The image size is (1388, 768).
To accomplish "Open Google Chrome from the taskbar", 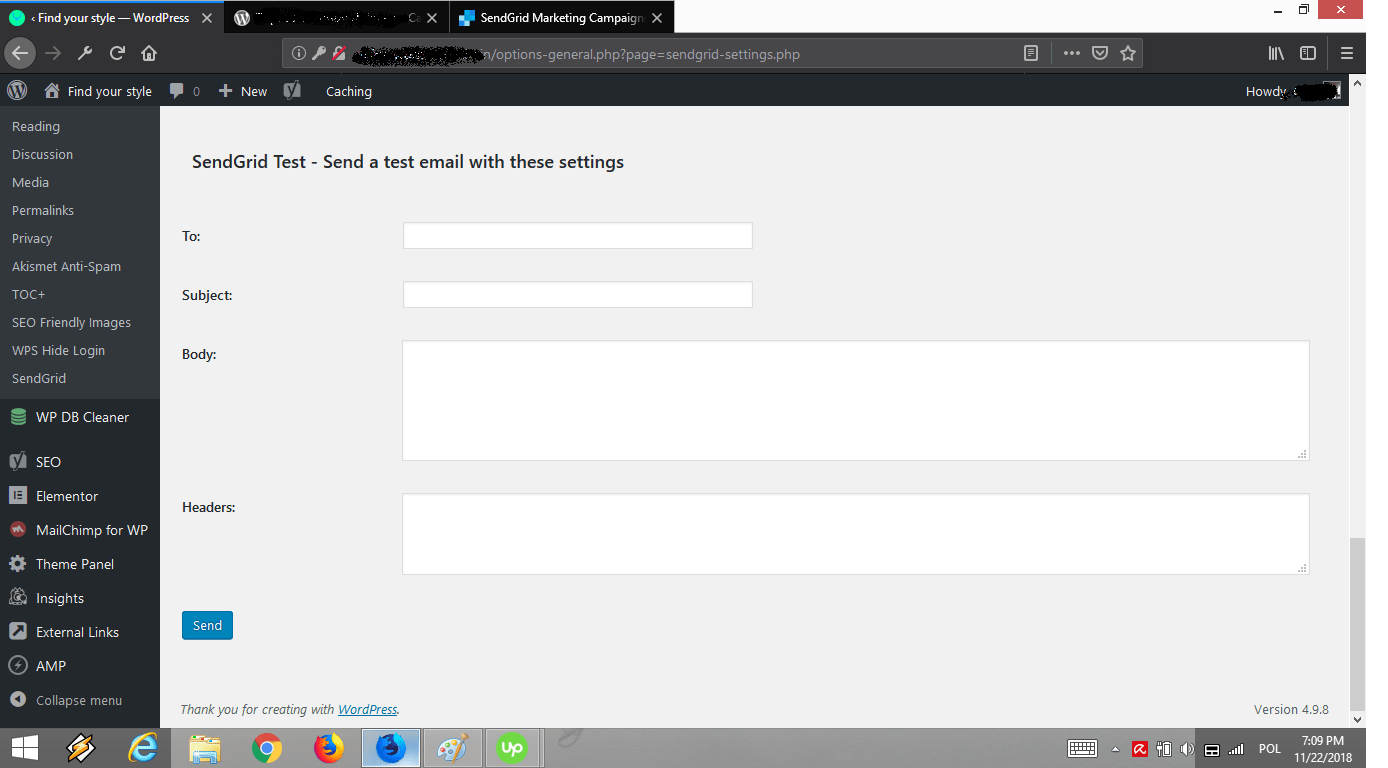I will pyautogui.click(x=266, y=748).
